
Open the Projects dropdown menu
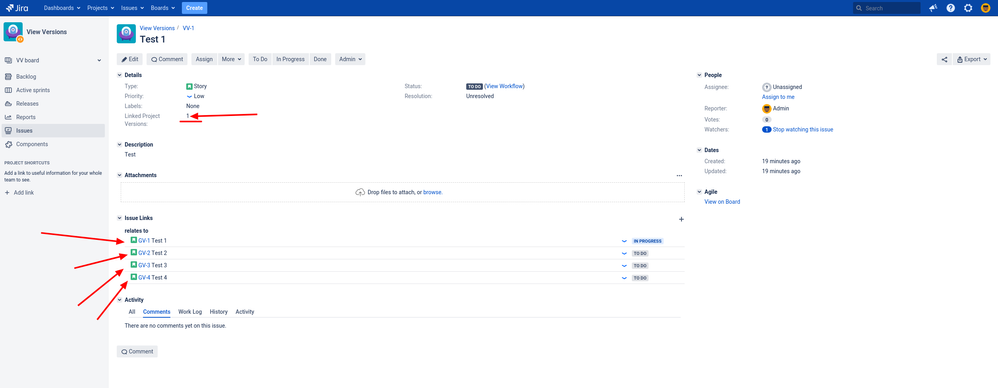101,8
